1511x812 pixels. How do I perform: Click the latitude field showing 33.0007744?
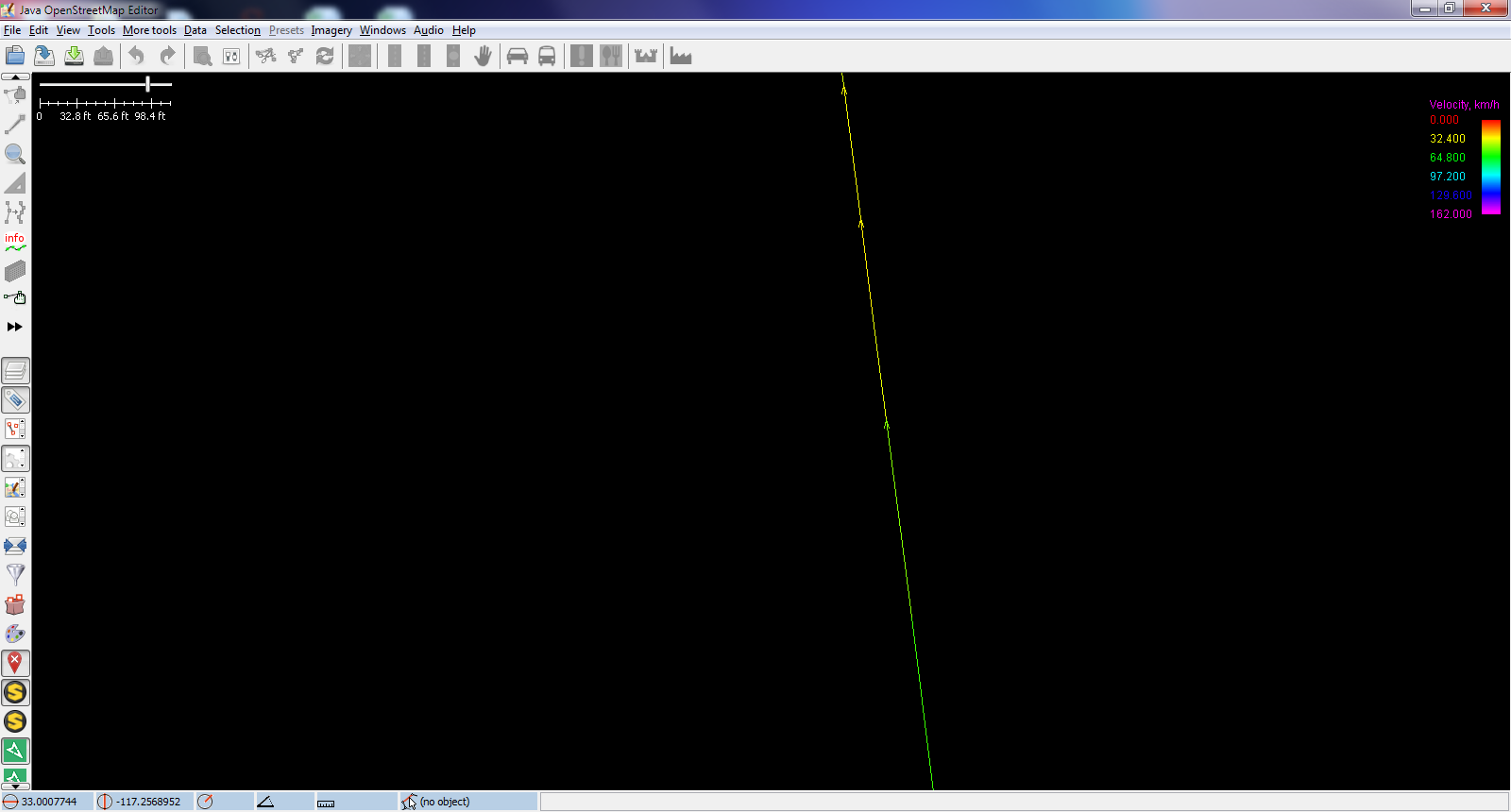click(49, 802)
